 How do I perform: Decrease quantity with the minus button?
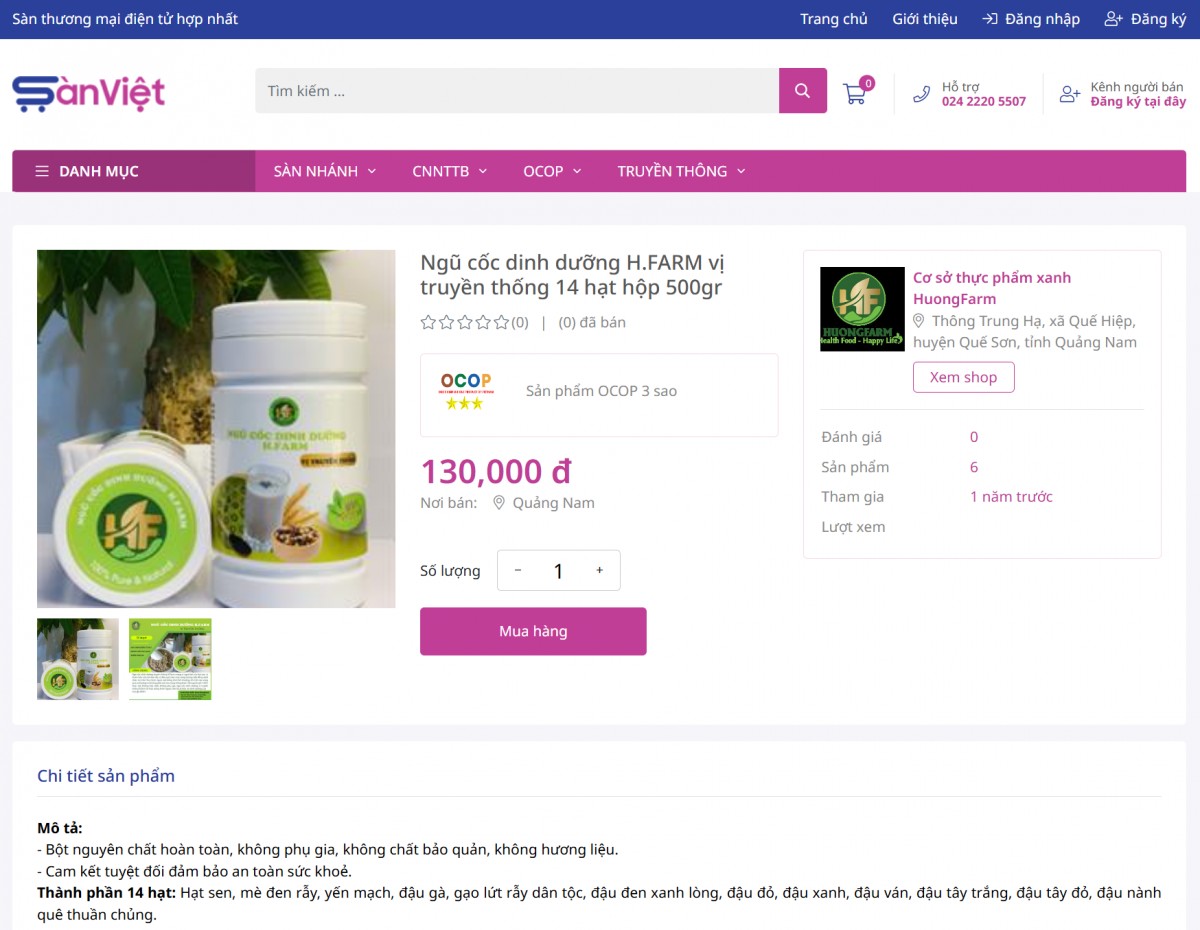tap(518, 570)
